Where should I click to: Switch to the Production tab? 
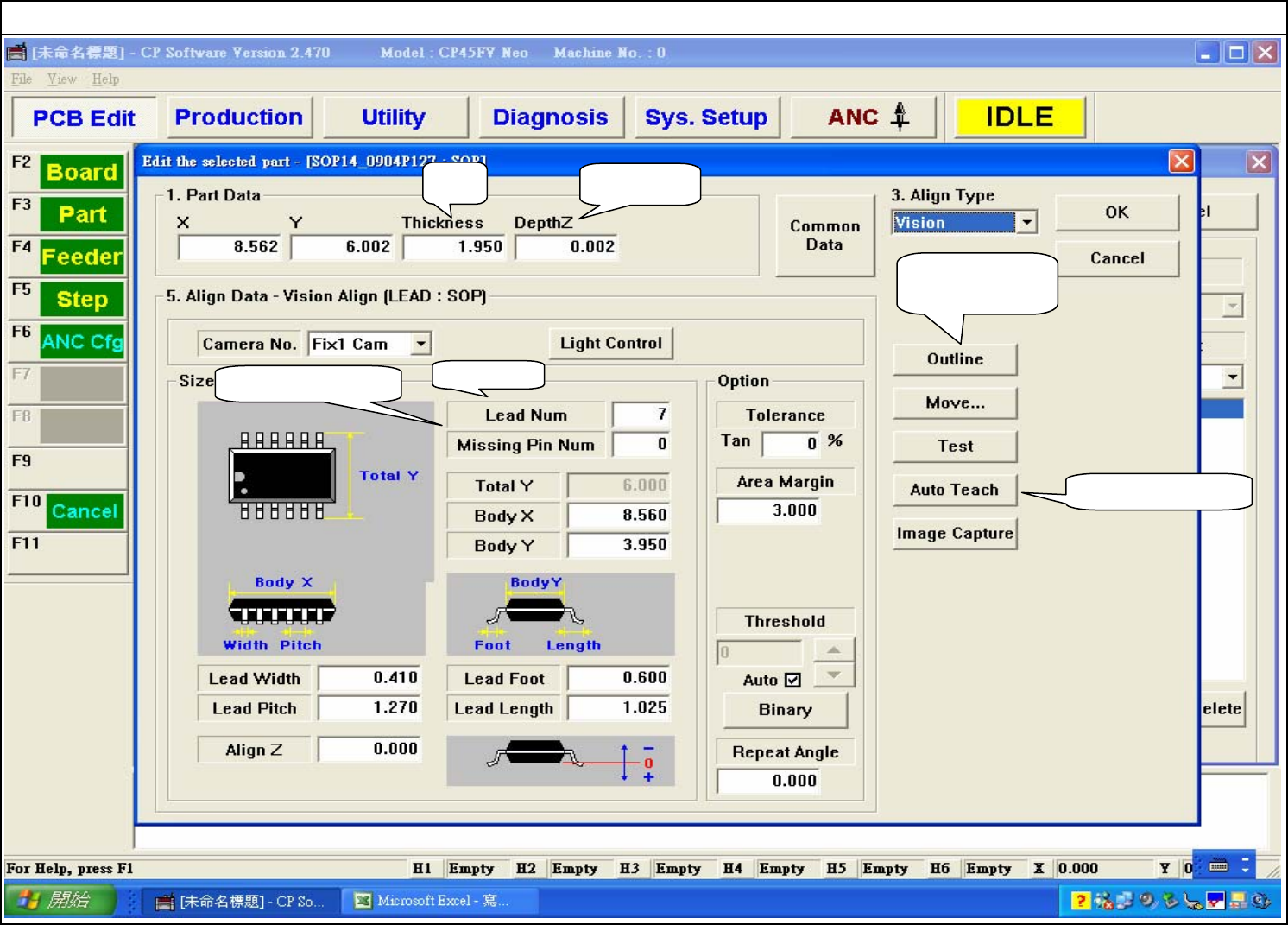click(239, 117)
